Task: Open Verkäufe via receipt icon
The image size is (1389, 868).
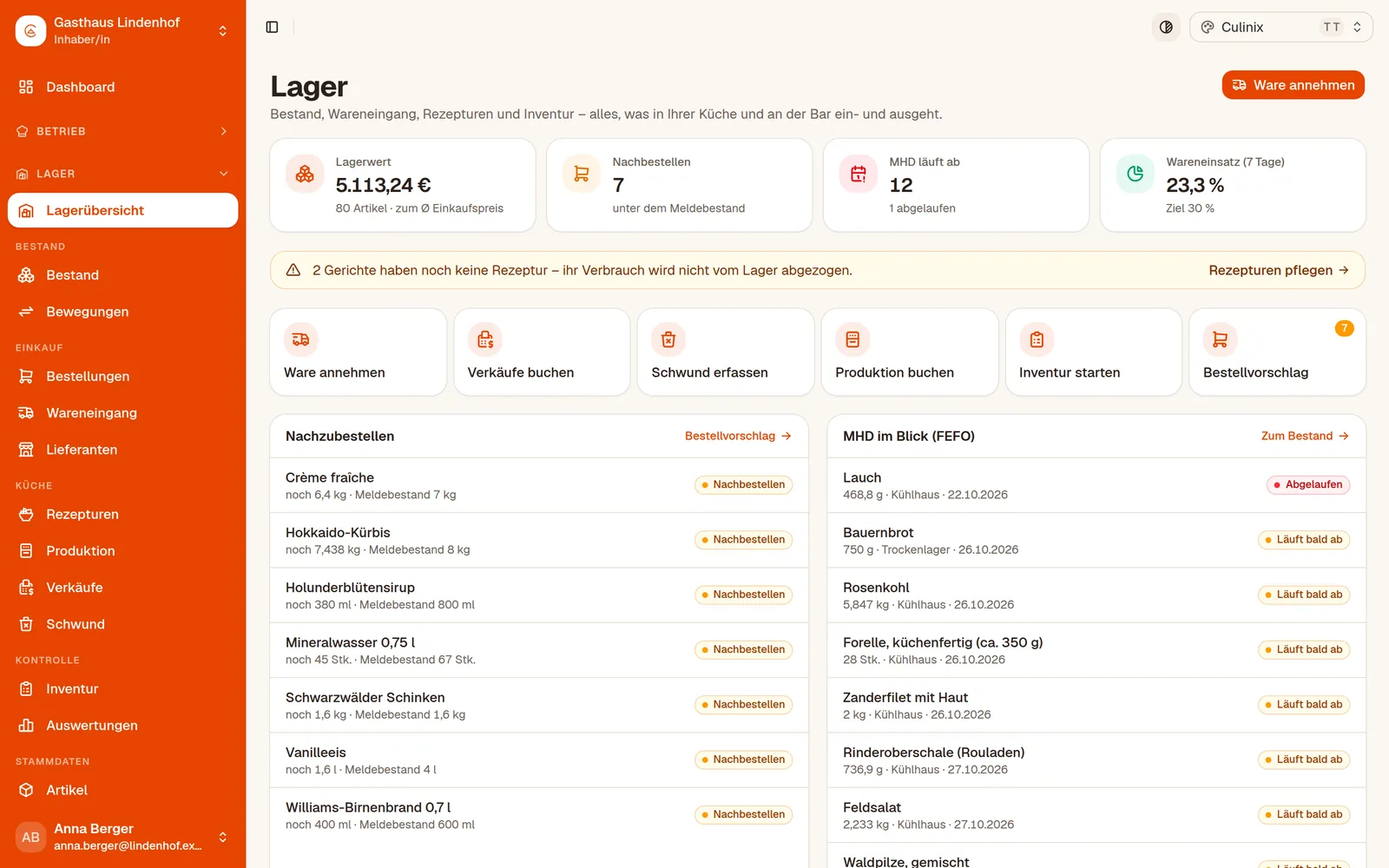Action: coord(26,588)
